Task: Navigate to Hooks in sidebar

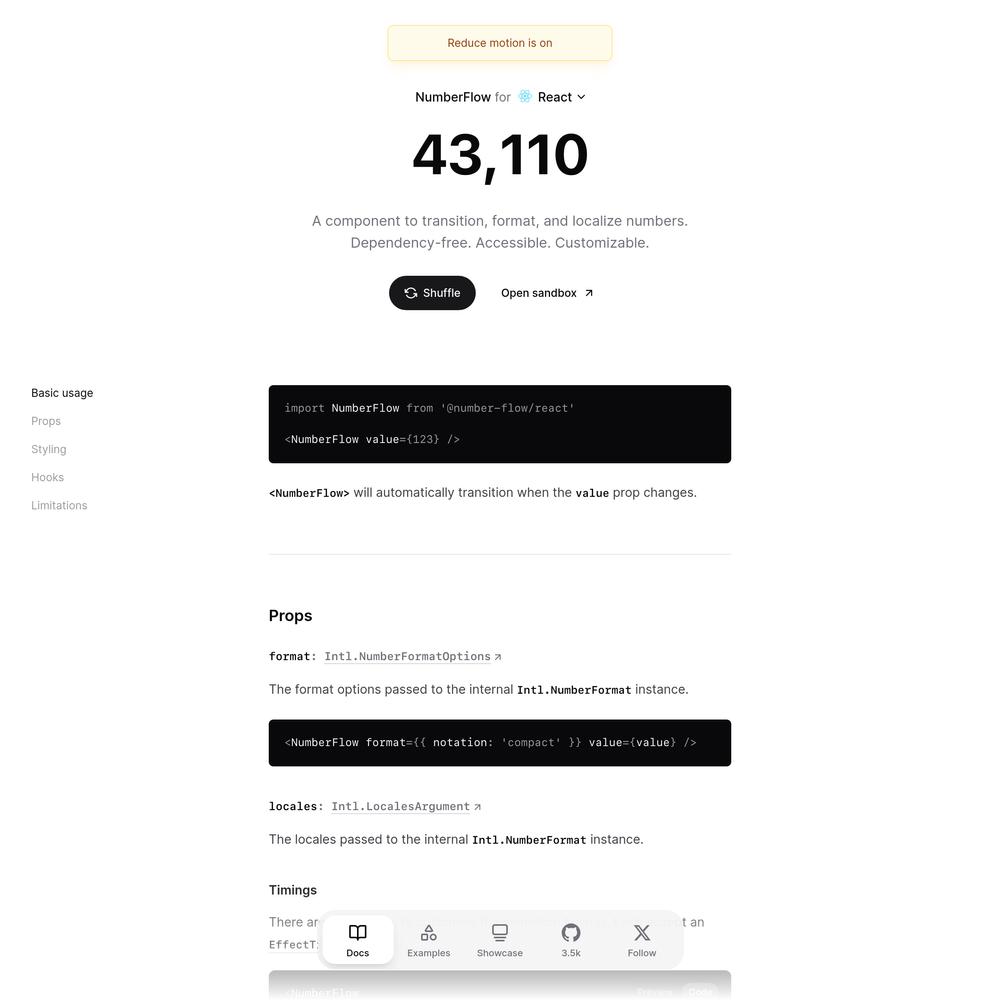Action: pos(47,477)
